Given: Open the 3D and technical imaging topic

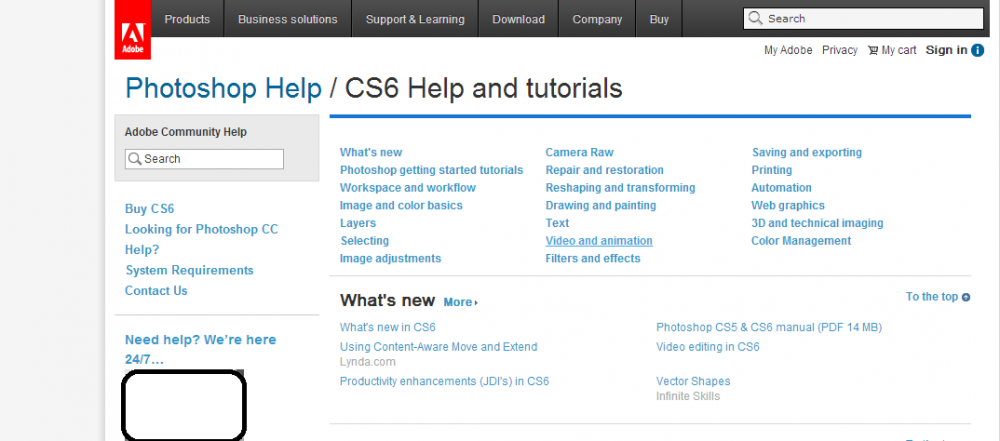Looking at the screenshot, I should click(817, 223).
